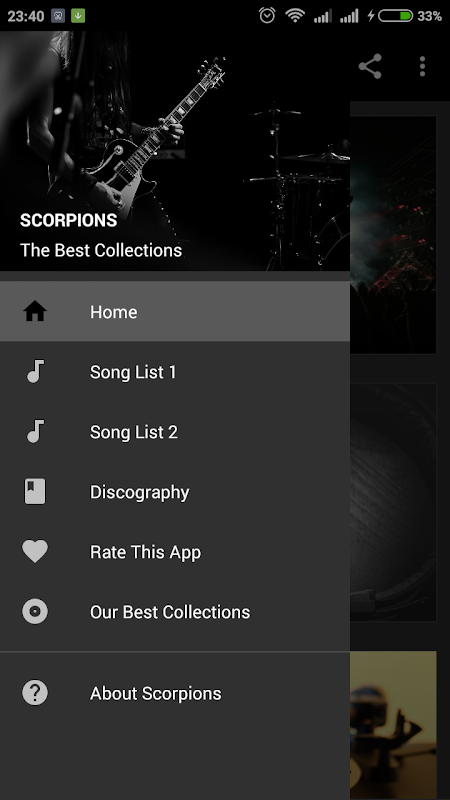Image resolution: width=450 pixels, height=800 pixels.
Task: Click the music note icon for Song List 1
Action: tap(35, 371)
